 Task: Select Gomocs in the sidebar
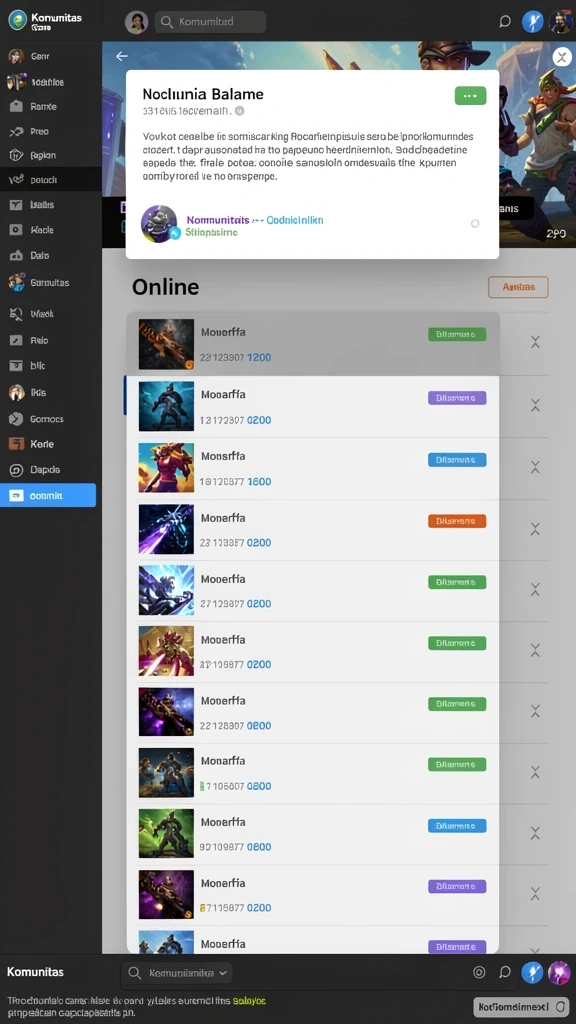click(x=46, y=419)
